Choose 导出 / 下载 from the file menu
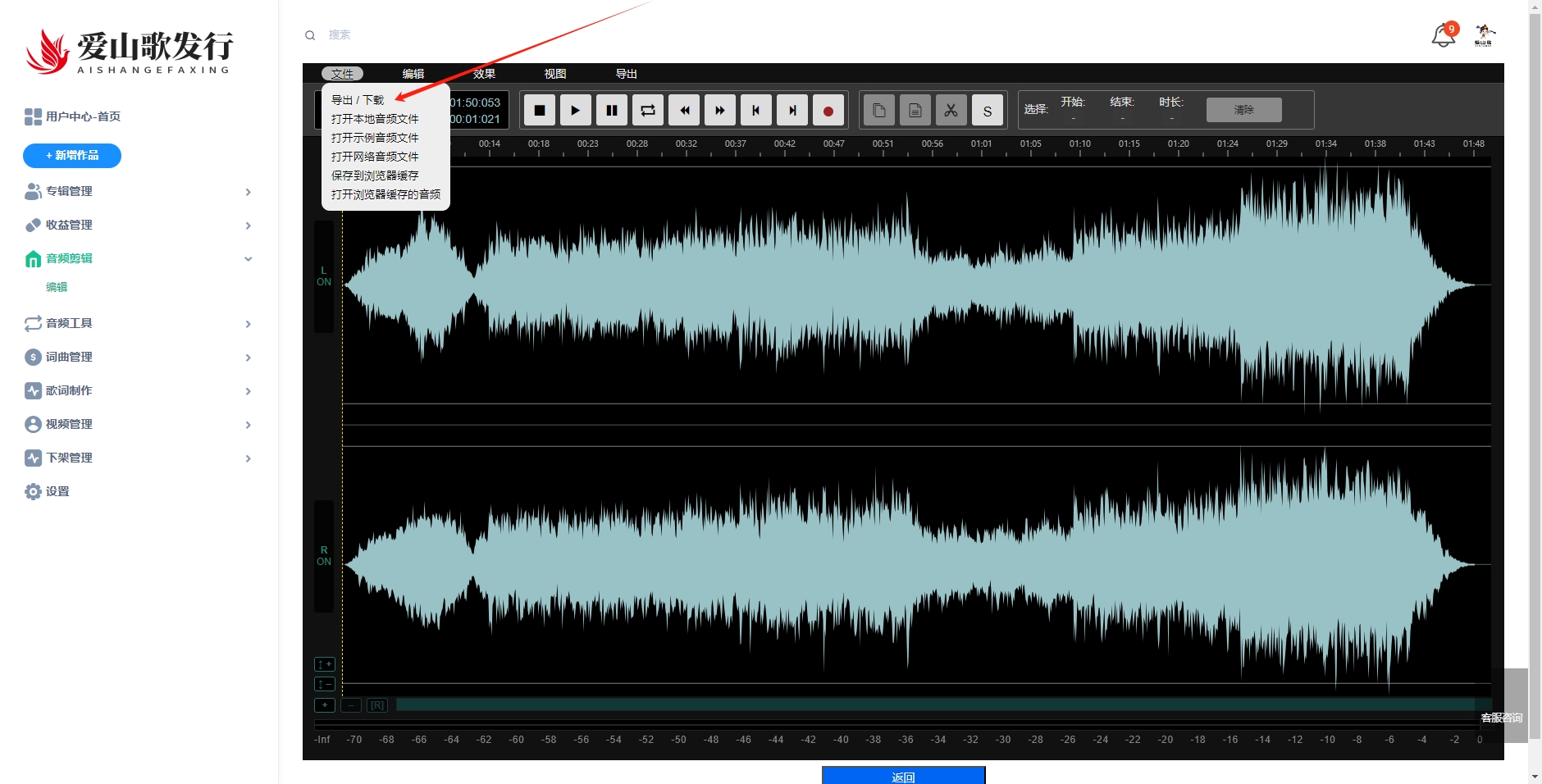 tap(358, 100)
